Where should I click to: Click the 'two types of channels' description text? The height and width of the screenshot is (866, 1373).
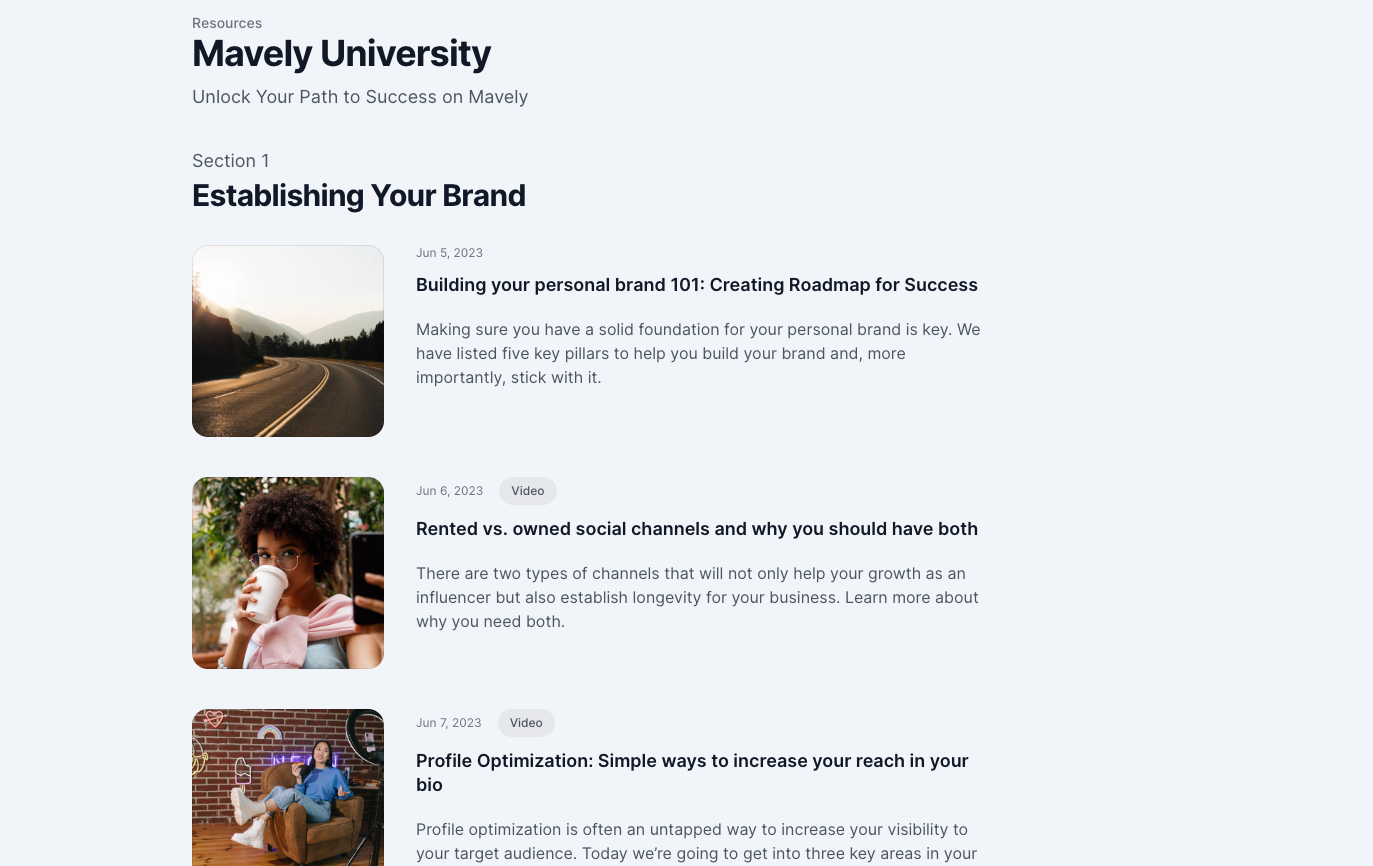[x=696, y=597]
